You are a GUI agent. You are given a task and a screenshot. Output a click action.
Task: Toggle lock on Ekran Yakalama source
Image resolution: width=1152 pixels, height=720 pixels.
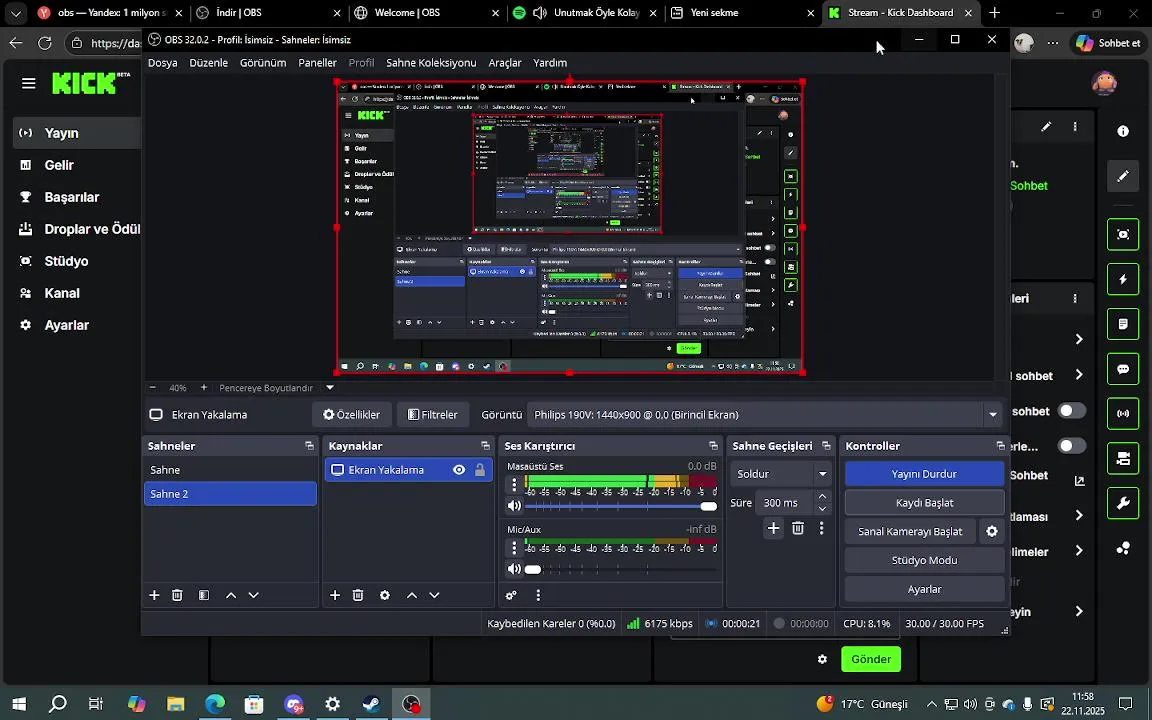pyautogui.click(x=480, y=470)
